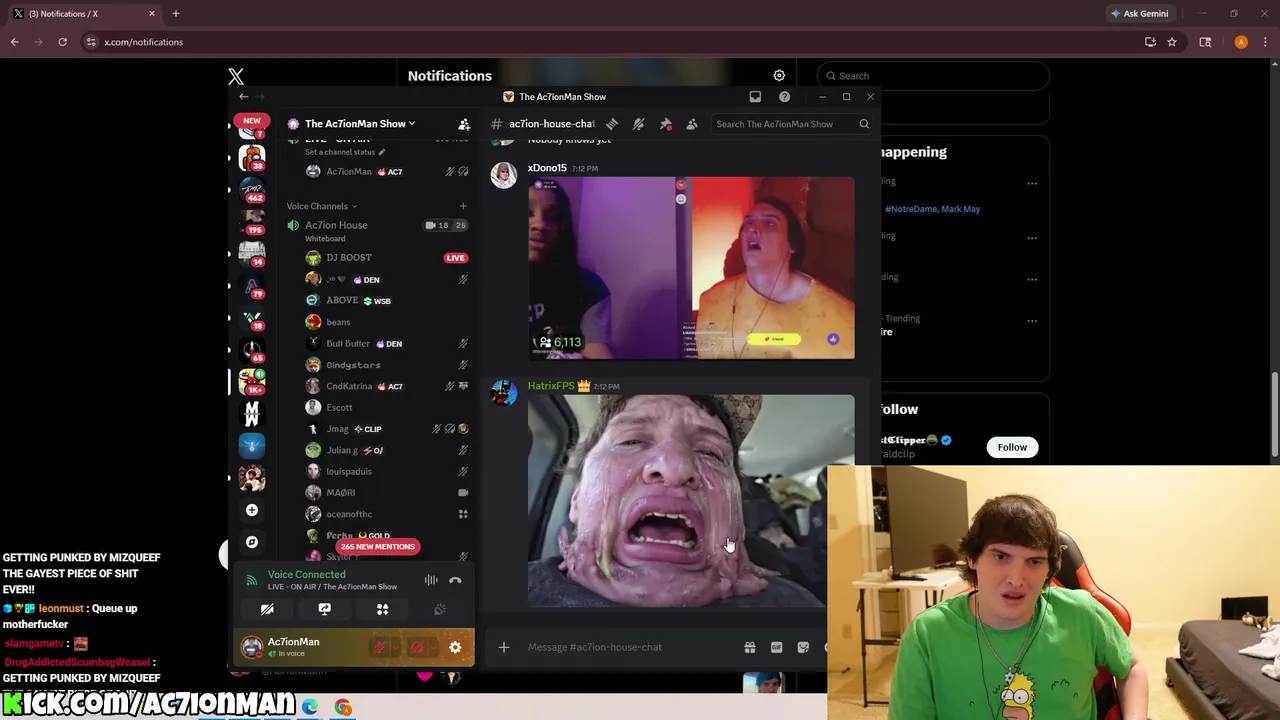Open Discover compass icon in server list
Image resolution: width=1280 pixels, height=720 pixels.
click(x=252, y=542)
